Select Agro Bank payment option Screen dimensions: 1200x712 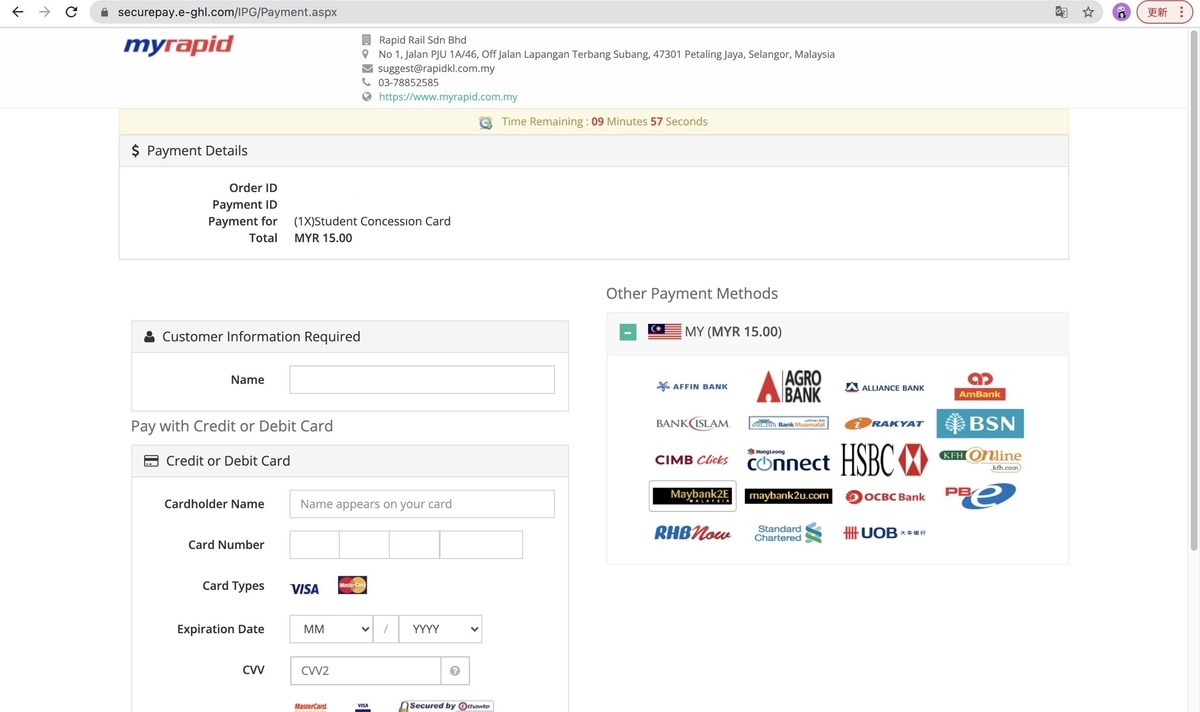789,386
